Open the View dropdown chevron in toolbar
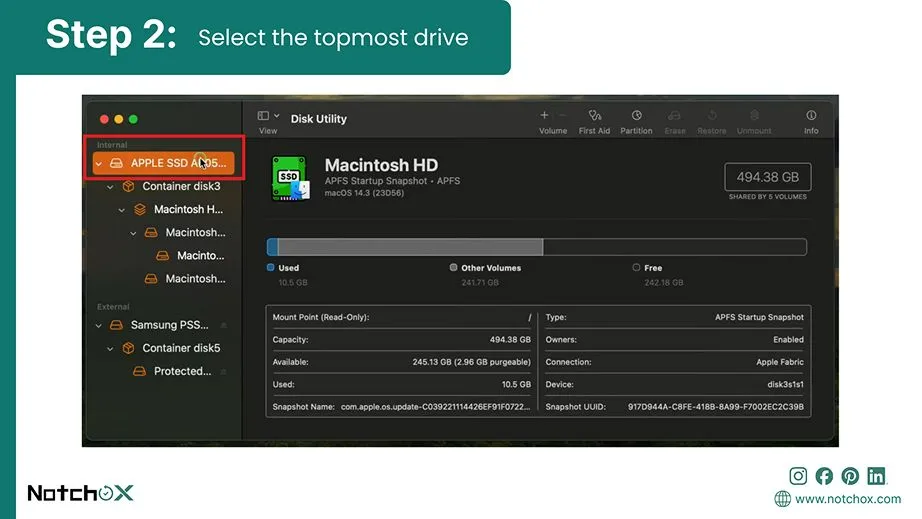The width and height of the screenshot is (922, 519). pos(276,116)
